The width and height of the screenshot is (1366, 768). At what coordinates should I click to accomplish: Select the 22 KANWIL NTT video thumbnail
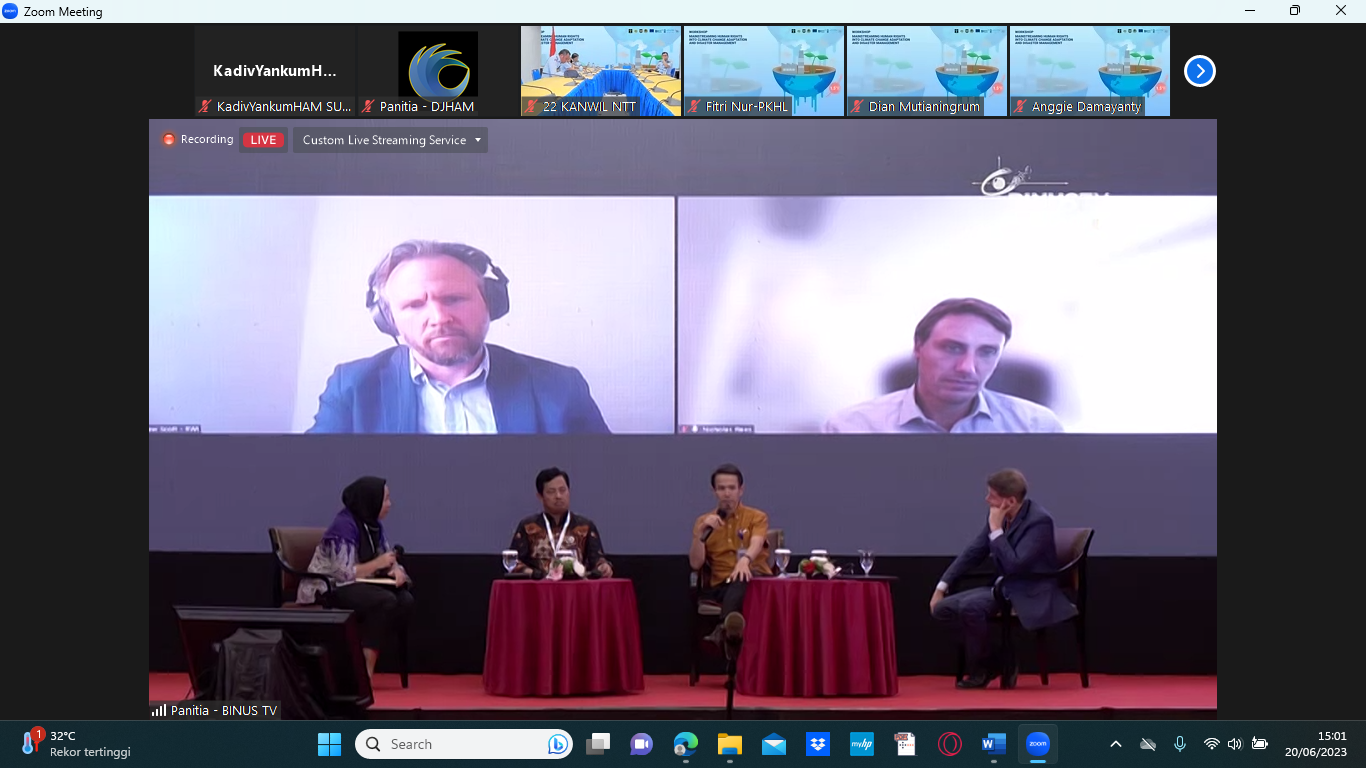(601, 71)
